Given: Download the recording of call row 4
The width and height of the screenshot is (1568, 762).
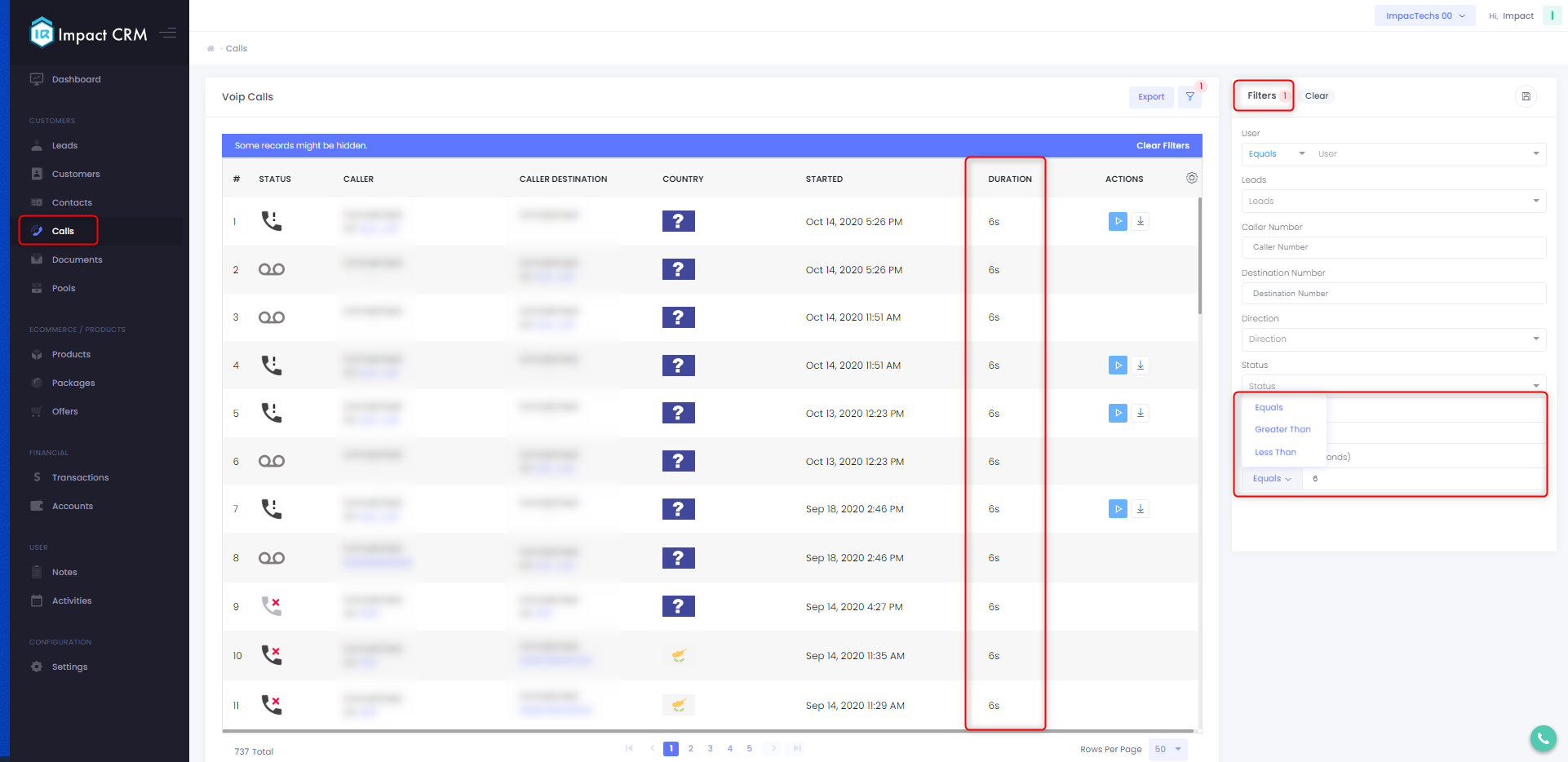Looking at the screenshot, I should click(x=1141, y=365).
